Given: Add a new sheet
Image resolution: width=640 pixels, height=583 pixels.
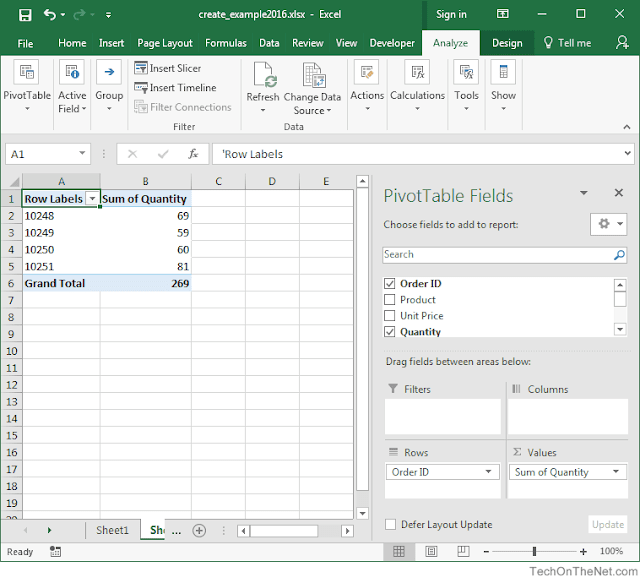Looking at the screenshot, I should coord(199,530).
